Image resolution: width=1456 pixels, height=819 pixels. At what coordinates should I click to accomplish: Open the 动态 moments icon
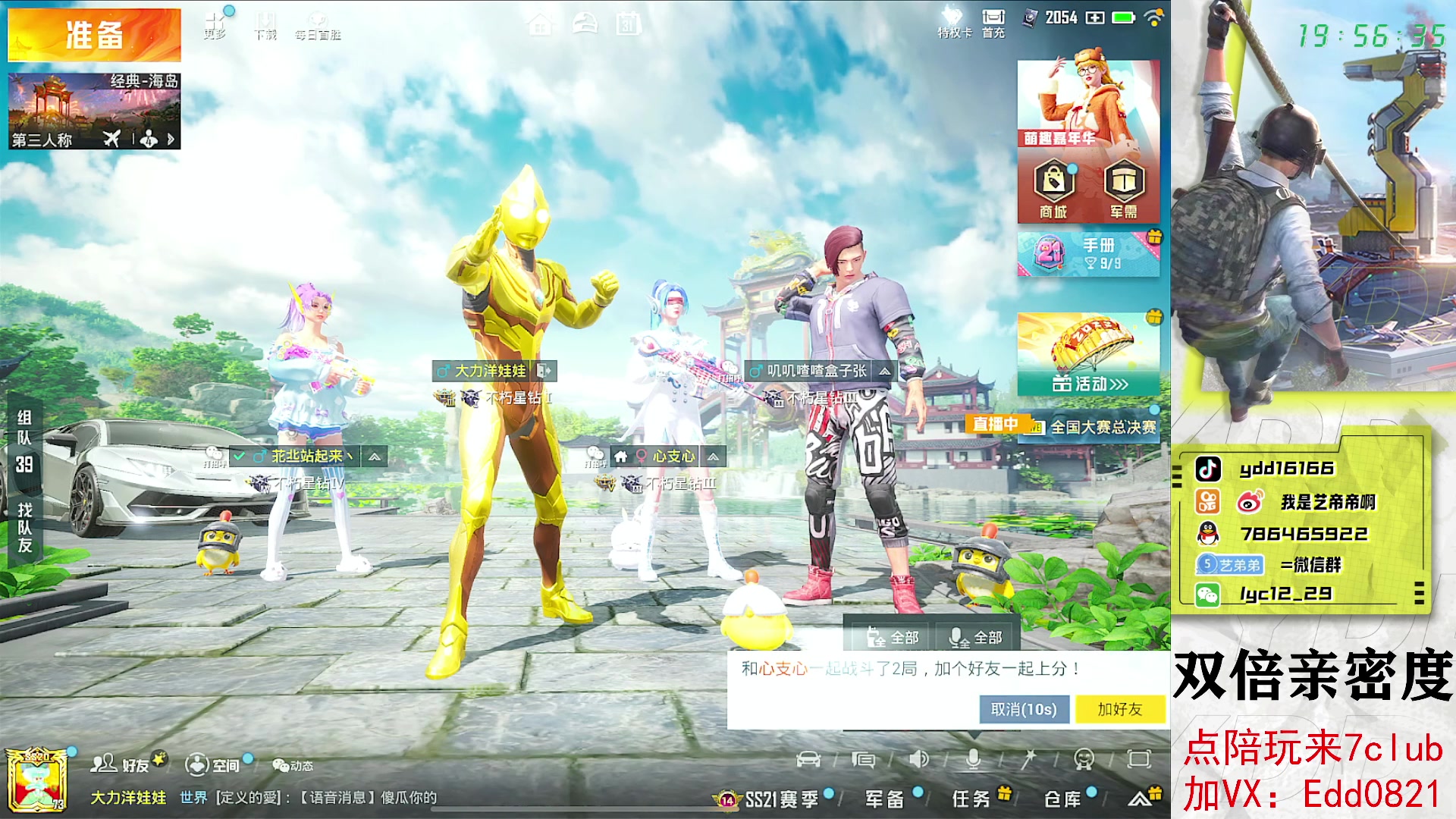click(x=293, y=765)
